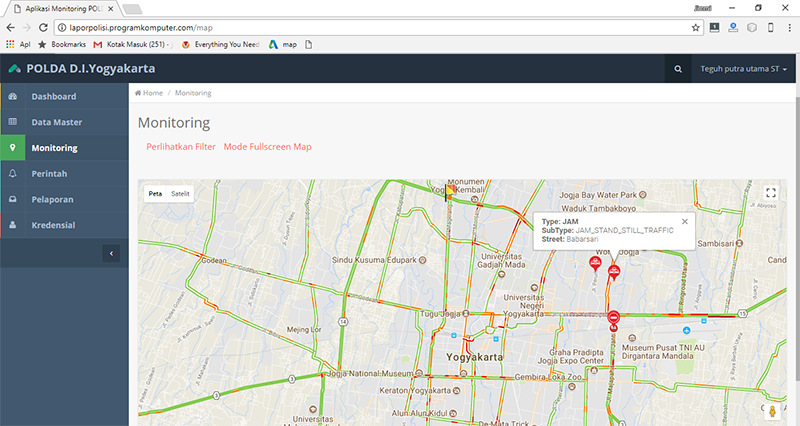The image size is (800, 426).
Task: Open Kotak Masuk Gmail bookmark
Action: coord(133,44)
